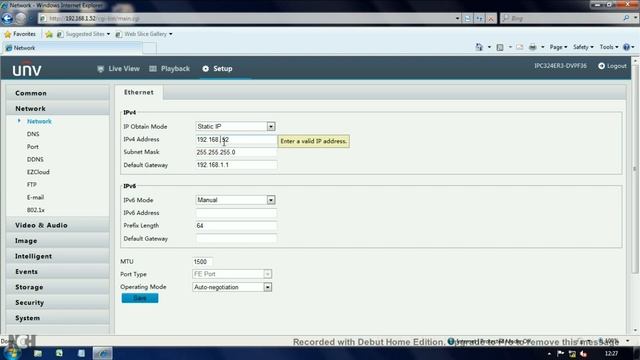Open the Safety menu

point(583,47)
